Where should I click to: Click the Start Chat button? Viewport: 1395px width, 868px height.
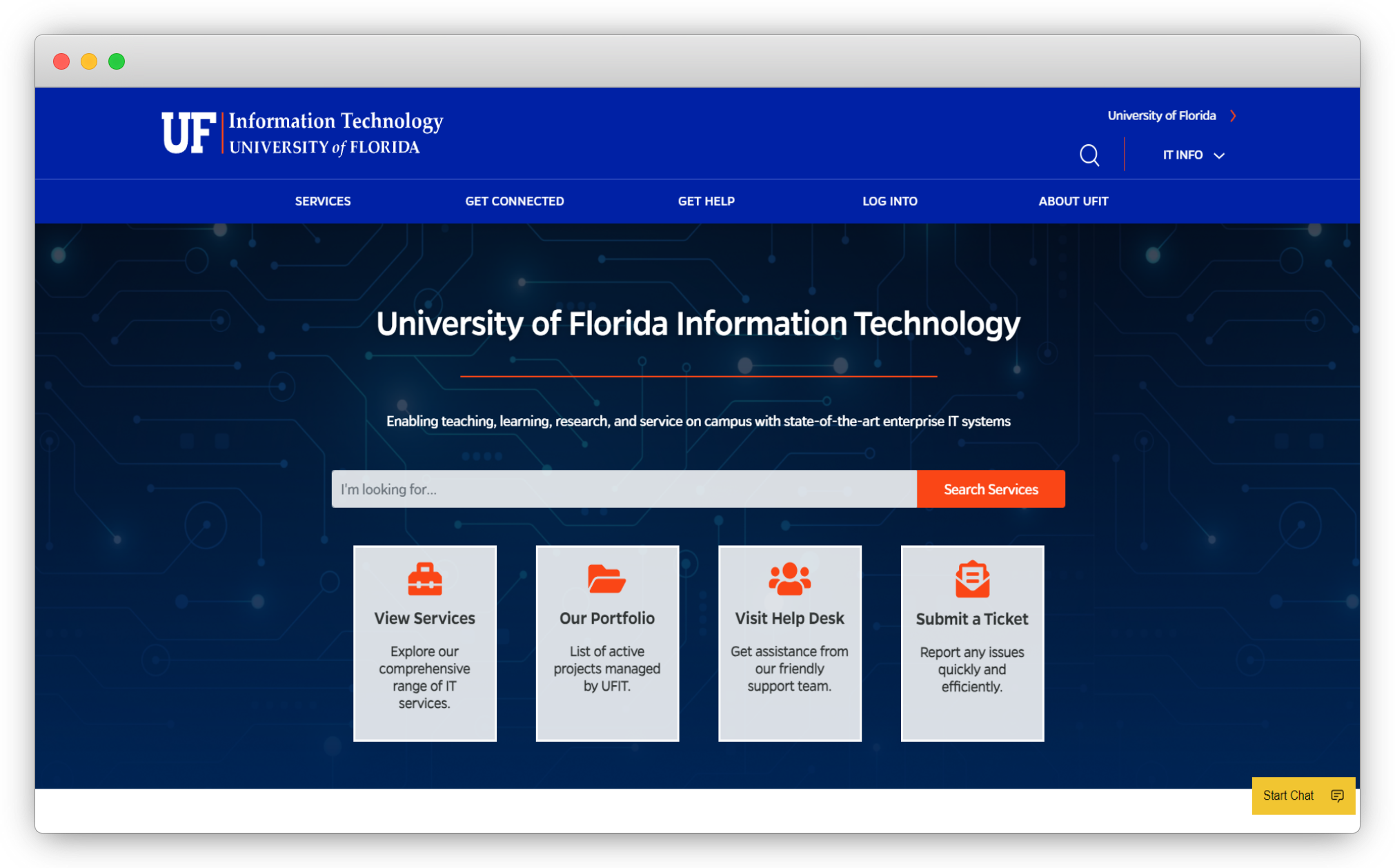1288,796
